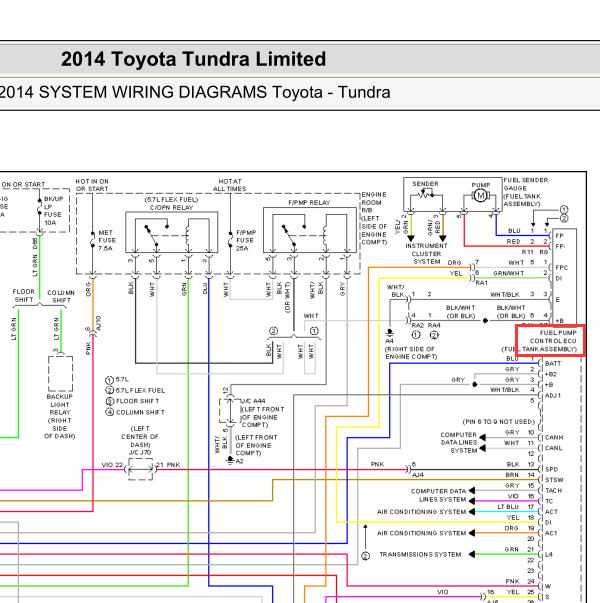Viewport: 600px width, 603px height.
Task: Select the F/PMP FUSE 25A label
Action: pos(246,240)
